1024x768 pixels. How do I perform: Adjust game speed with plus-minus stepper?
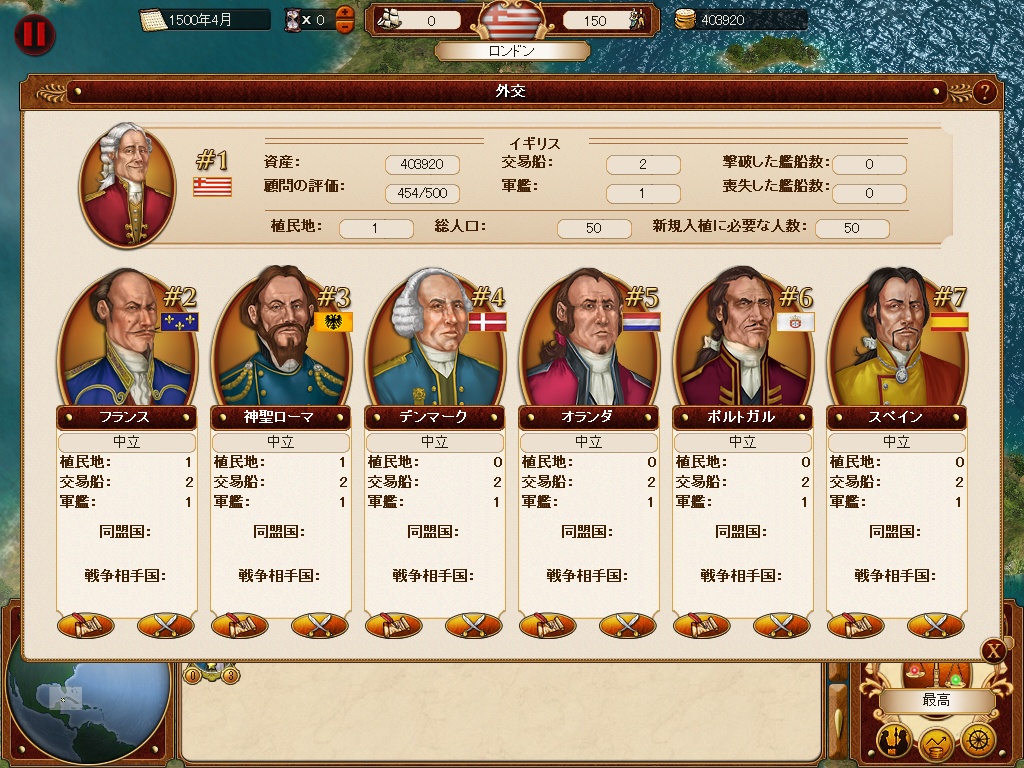(x=345, y=20)
